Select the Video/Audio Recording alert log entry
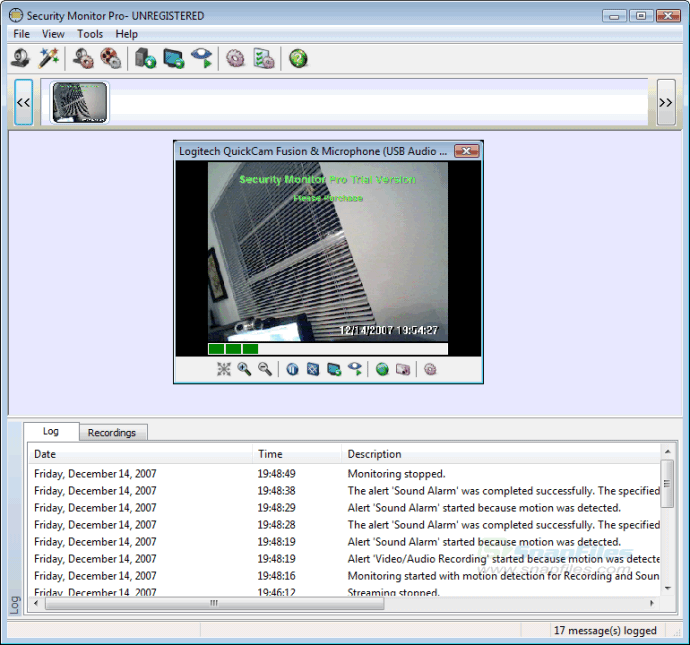The image size is (690, 645). click(345, 559)
